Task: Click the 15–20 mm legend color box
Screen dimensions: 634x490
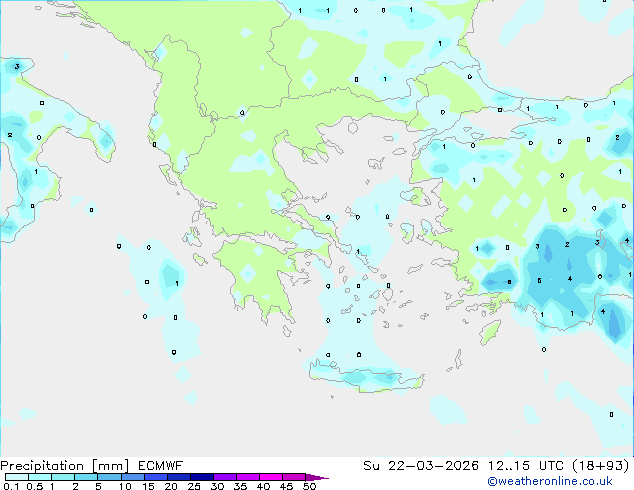Action: 155,477
